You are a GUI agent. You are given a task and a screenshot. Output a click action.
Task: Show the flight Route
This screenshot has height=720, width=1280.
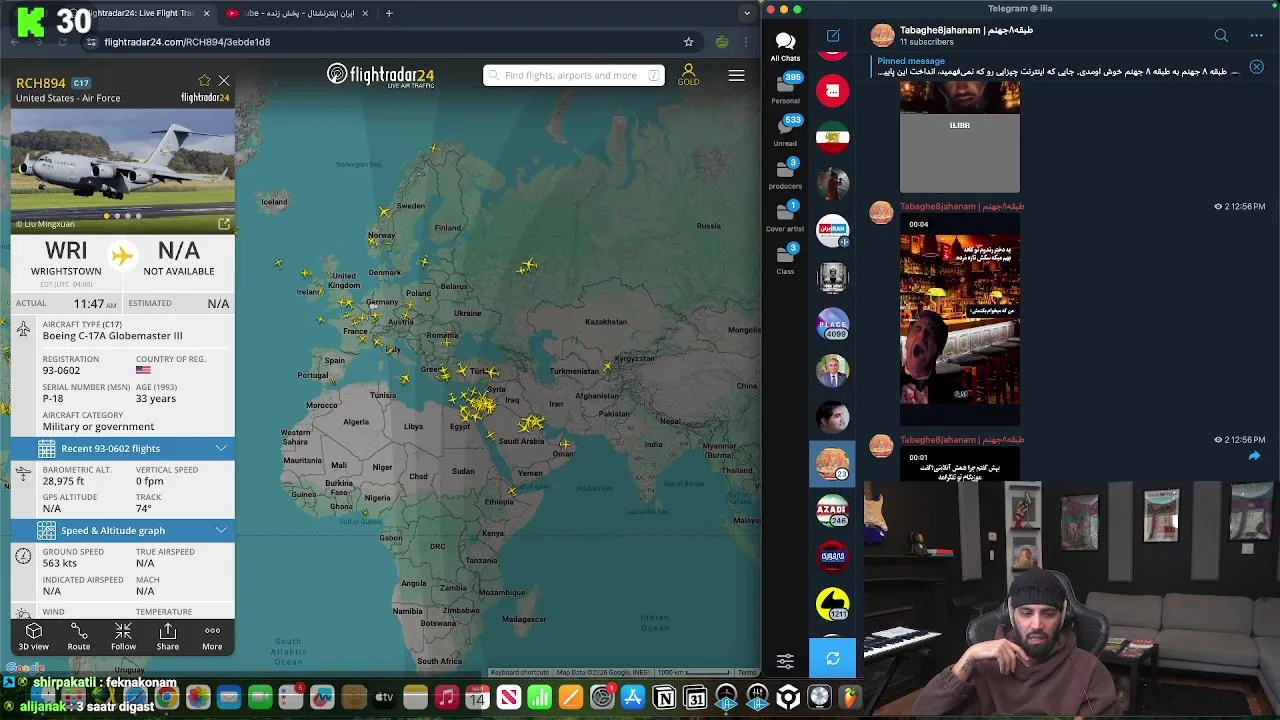tap(78, 636)
